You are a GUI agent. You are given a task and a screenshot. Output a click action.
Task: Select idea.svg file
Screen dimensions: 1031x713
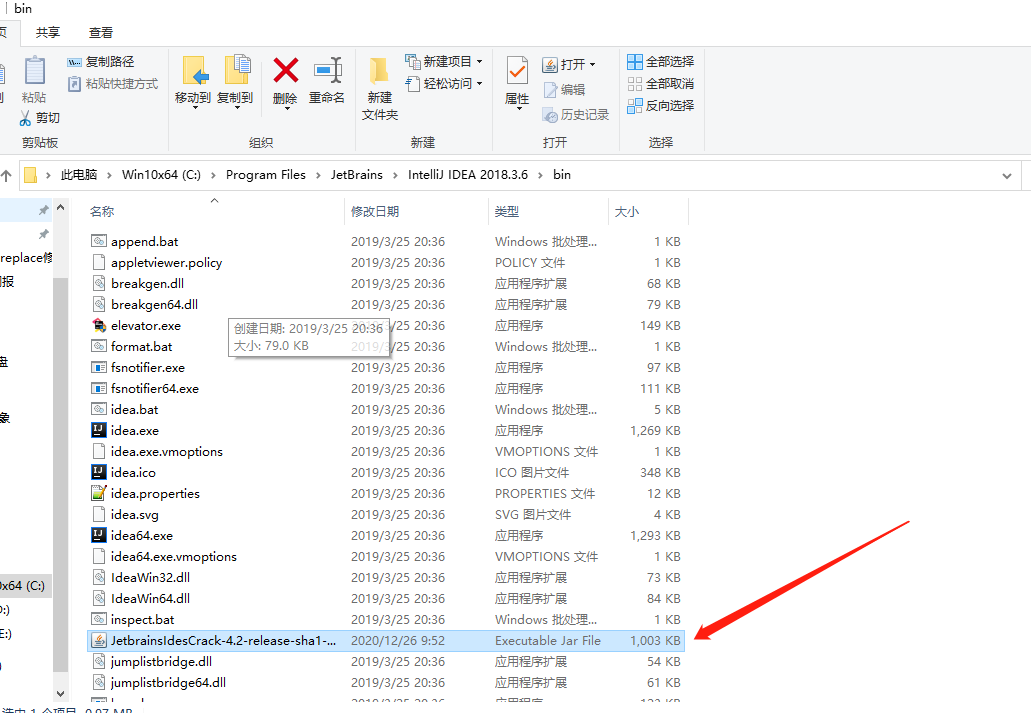pos(385,514)
